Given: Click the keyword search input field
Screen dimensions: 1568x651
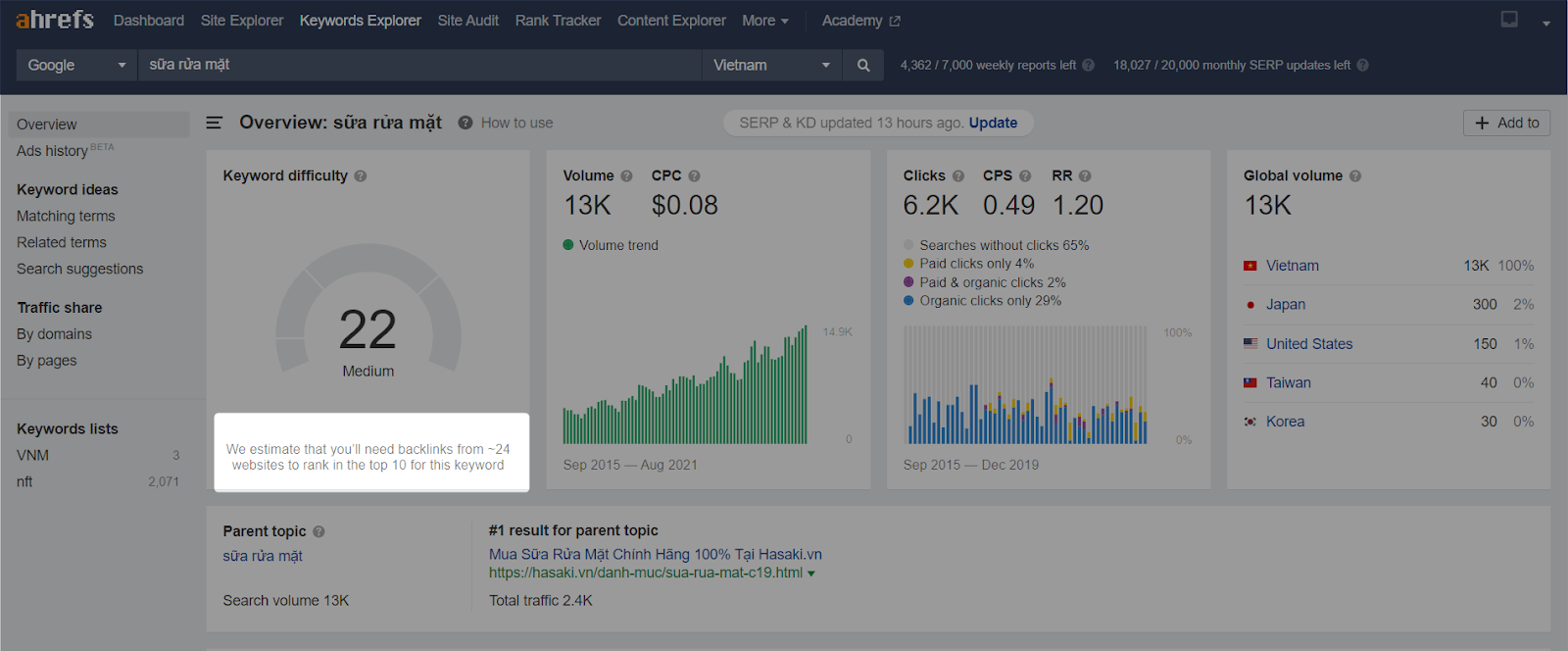Looking at the screenshot, I should [x=419, y=65].
